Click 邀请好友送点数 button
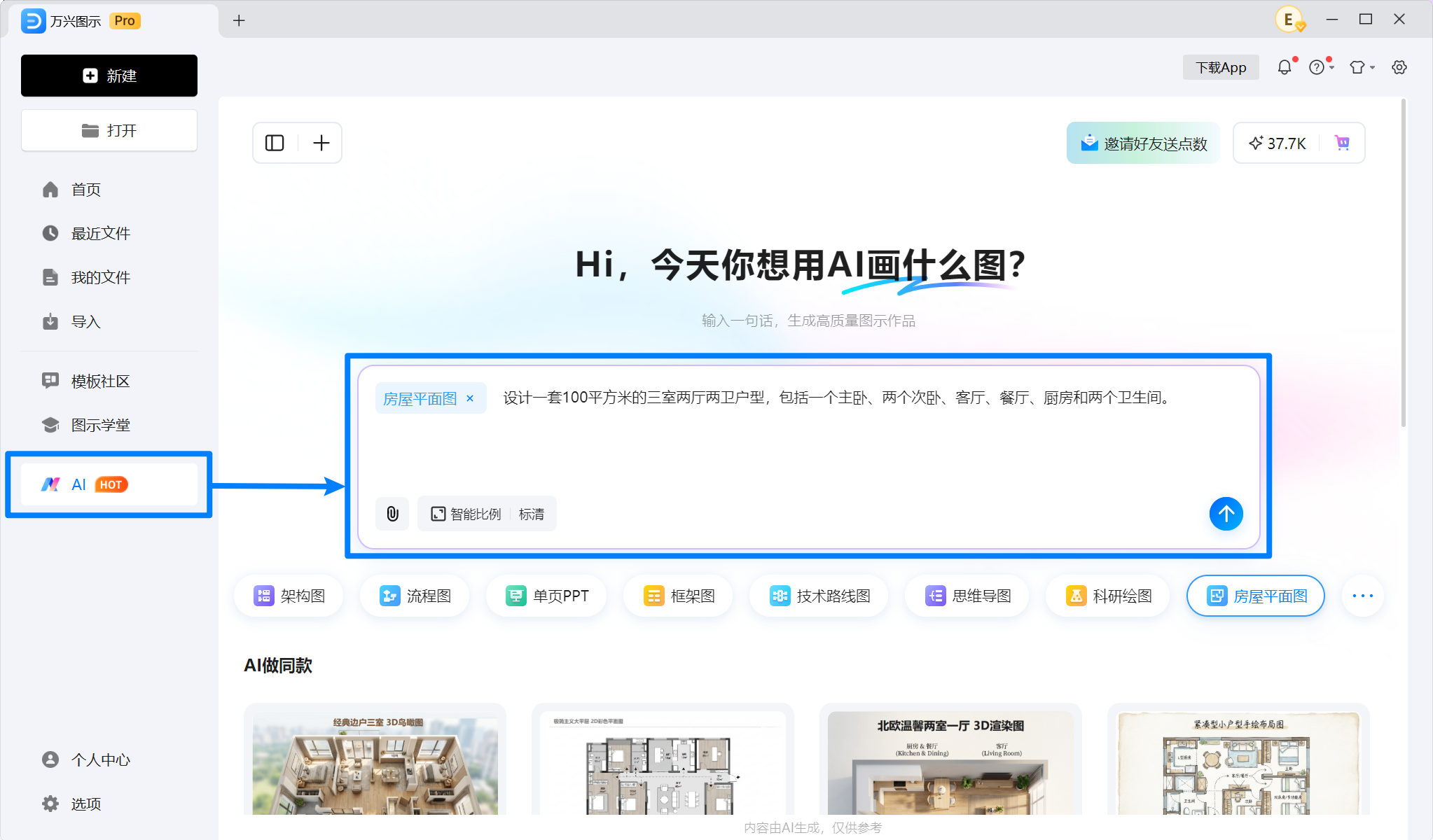 [1143, 143]
